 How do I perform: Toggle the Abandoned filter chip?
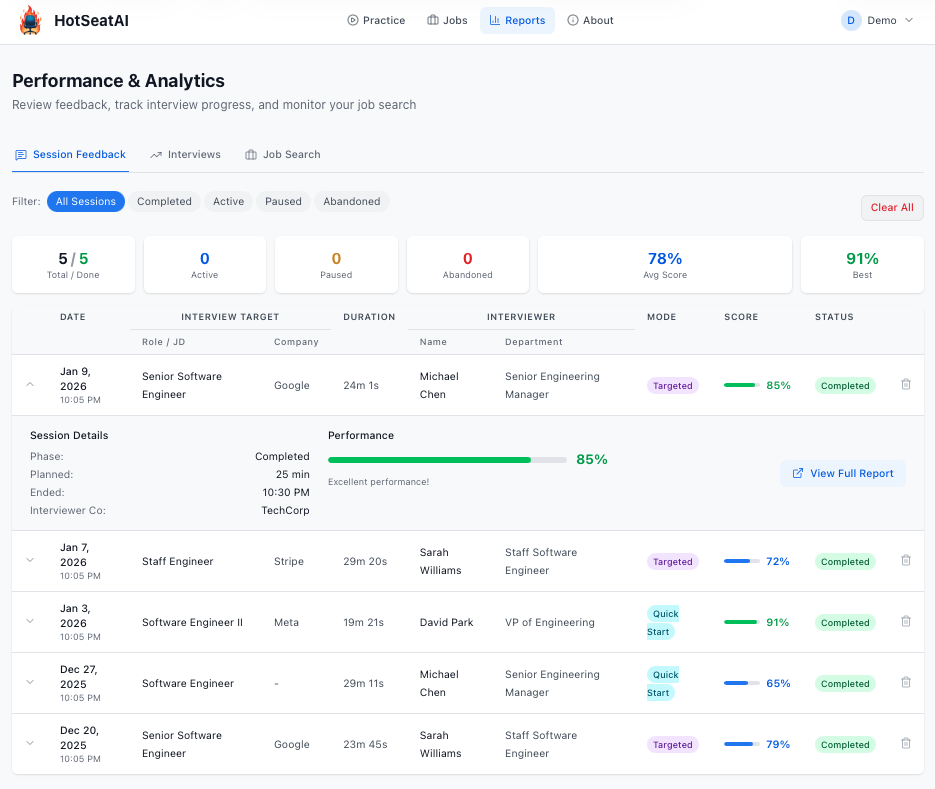pyautogui.click(x=351, y=201)
